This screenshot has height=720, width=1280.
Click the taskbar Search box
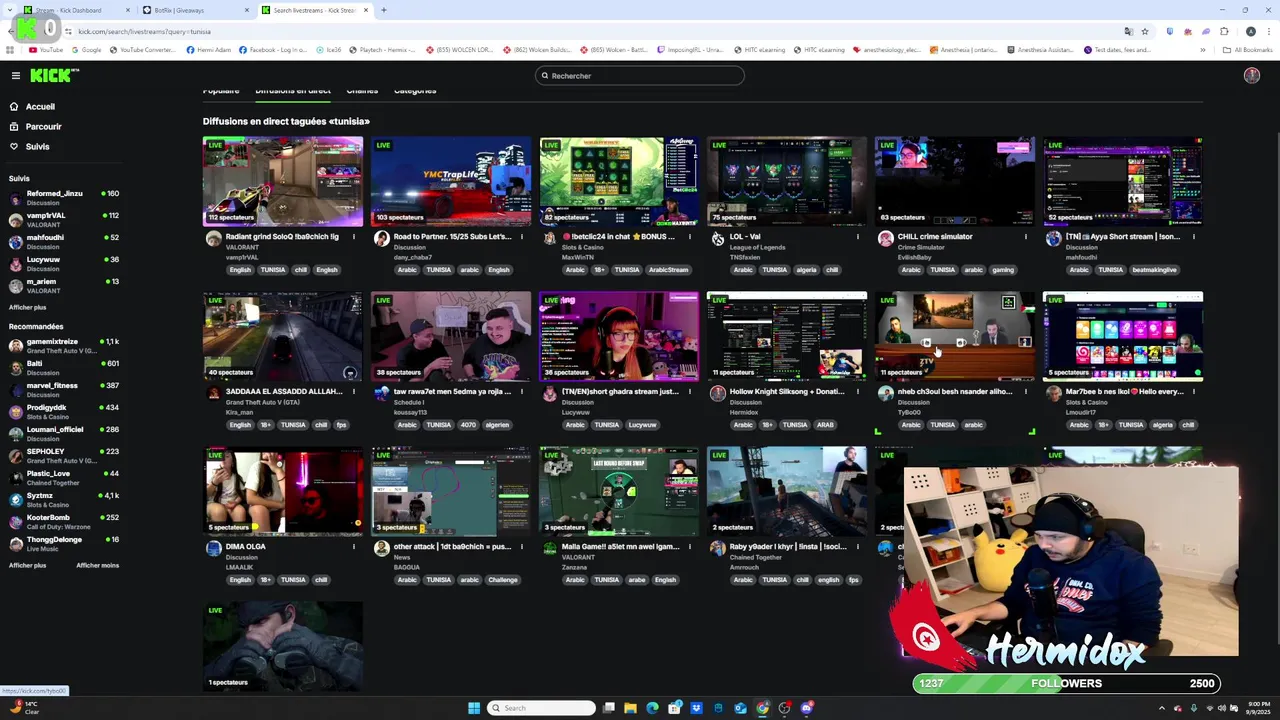pos(540,708)
